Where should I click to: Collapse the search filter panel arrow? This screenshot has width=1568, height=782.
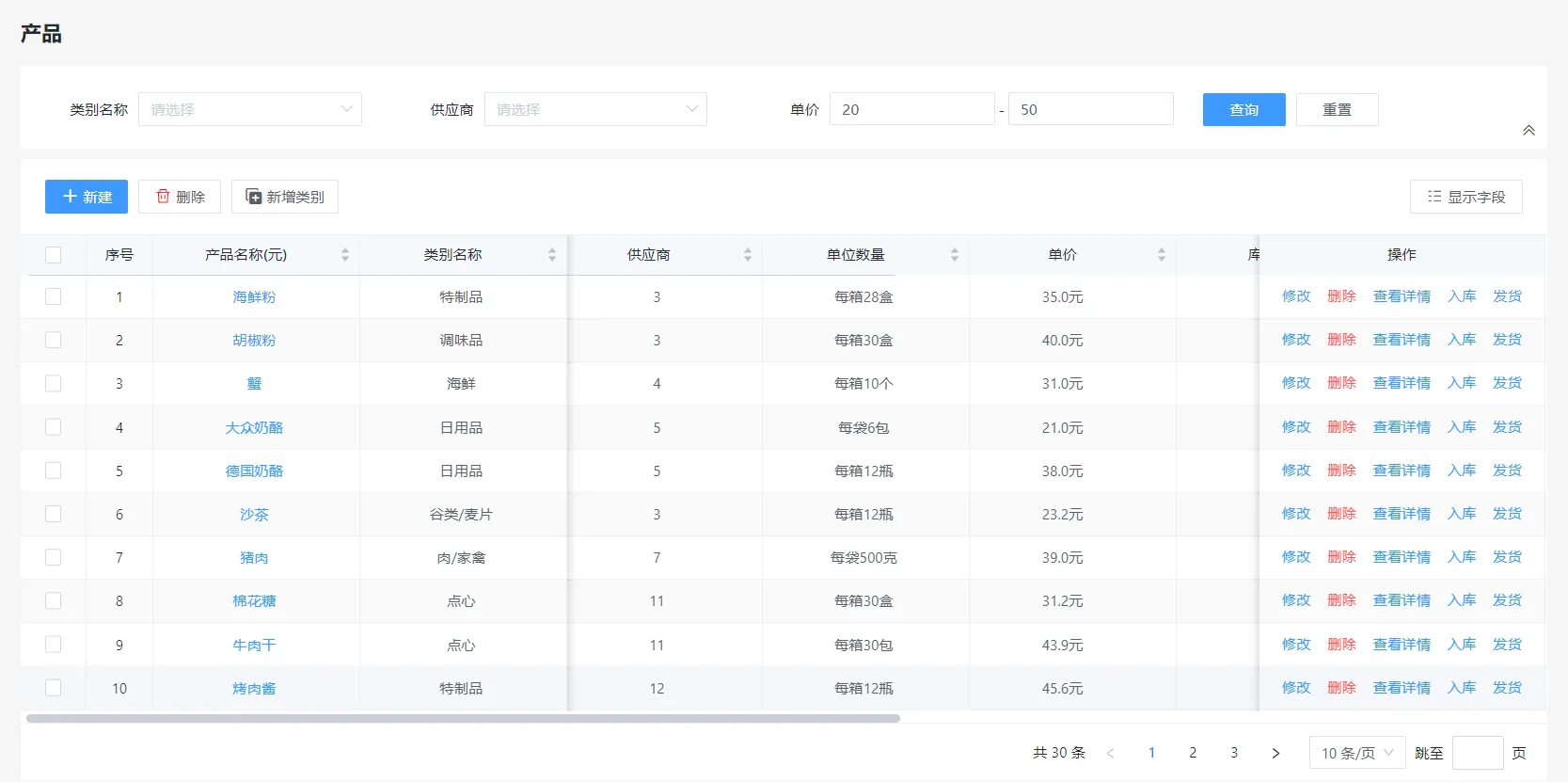1528,131
